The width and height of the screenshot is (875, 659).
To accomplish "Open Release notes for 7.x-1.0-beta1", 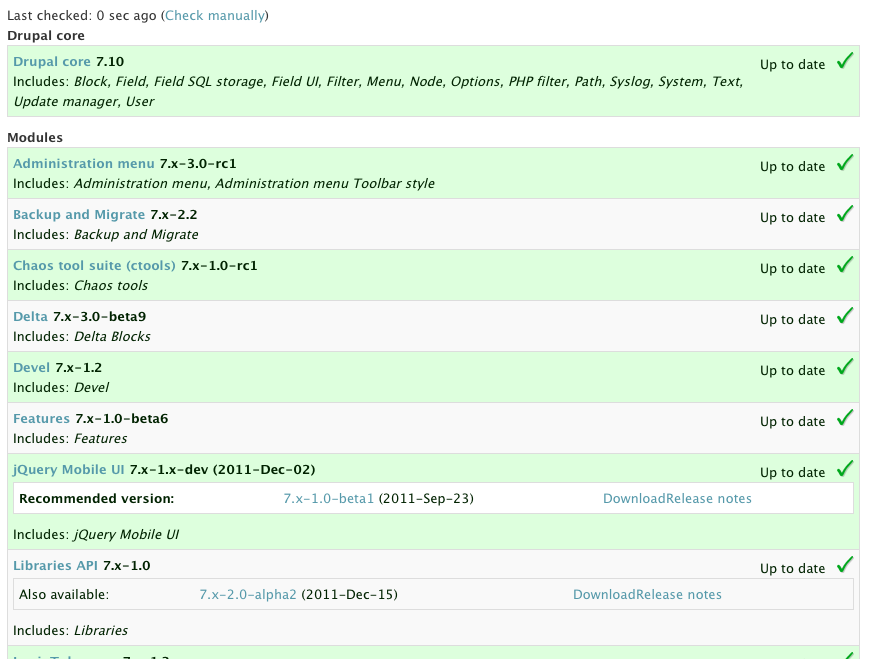I will (x=709, y=498).
